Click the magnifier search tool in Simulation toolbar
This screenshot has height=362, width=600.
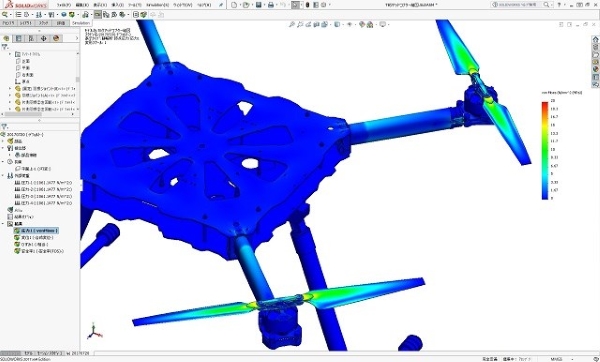pos(5,15)
